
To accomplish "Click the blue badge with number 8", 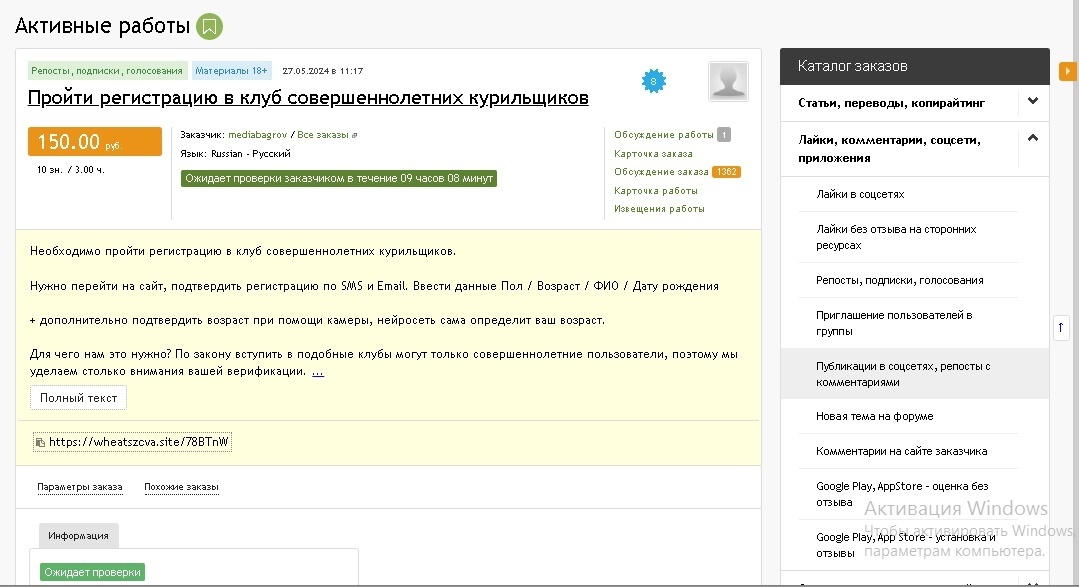I will (x=654, y=80).
